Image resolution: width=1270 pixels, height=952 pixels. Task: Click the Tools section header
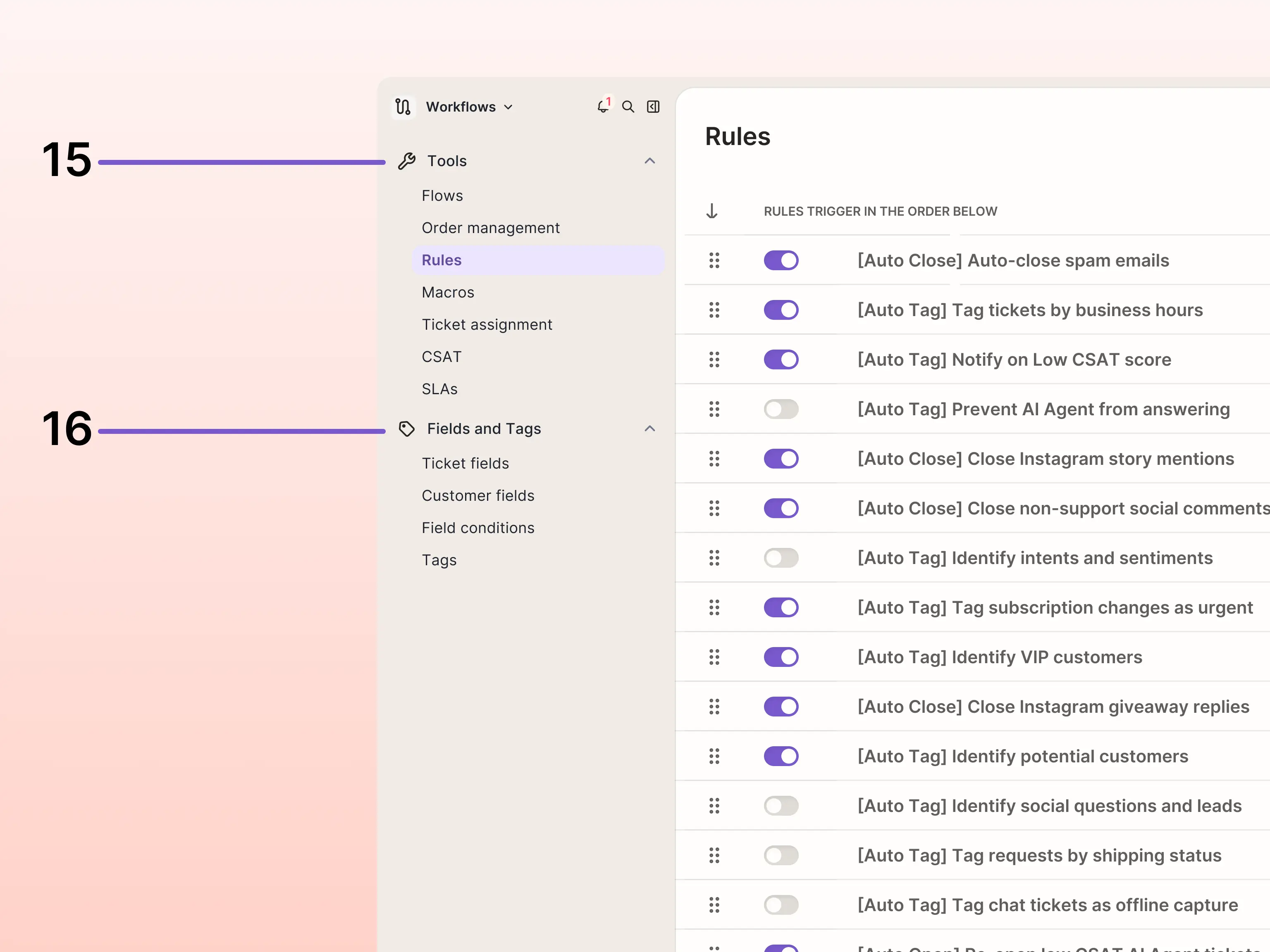(527, 161)
